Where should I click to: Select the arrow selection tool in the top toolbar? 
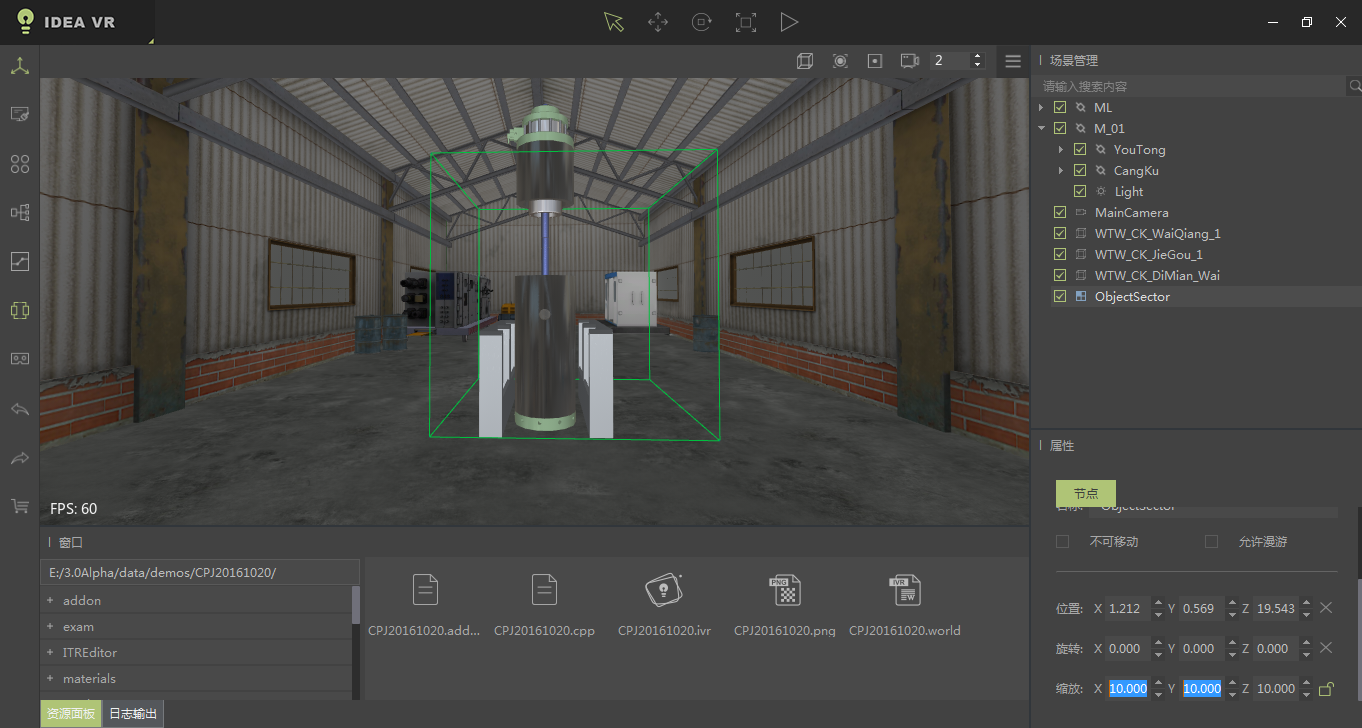(x=613, y=21)
